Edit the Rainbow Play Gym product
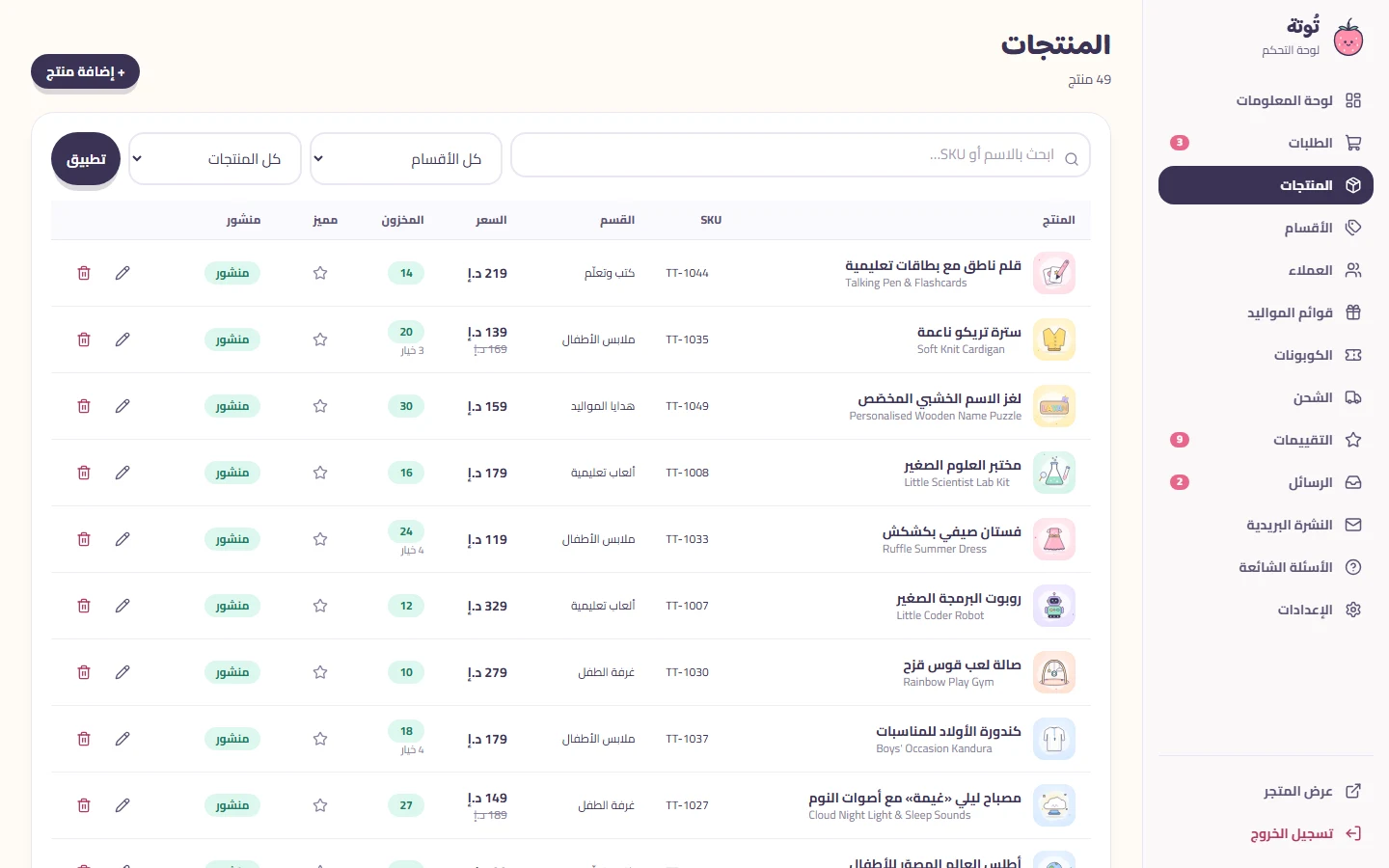The width and height of the screenshot is (1389, 868). tap(123, 672)
